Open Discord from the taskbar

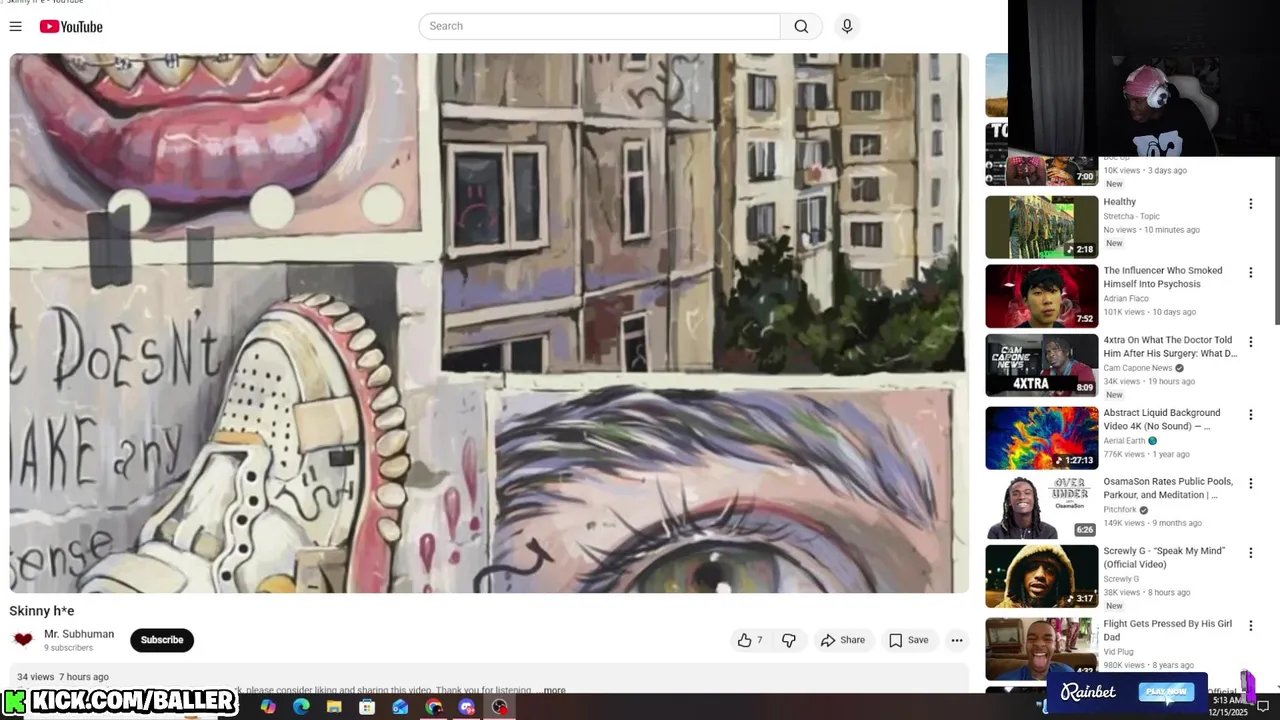466,707
